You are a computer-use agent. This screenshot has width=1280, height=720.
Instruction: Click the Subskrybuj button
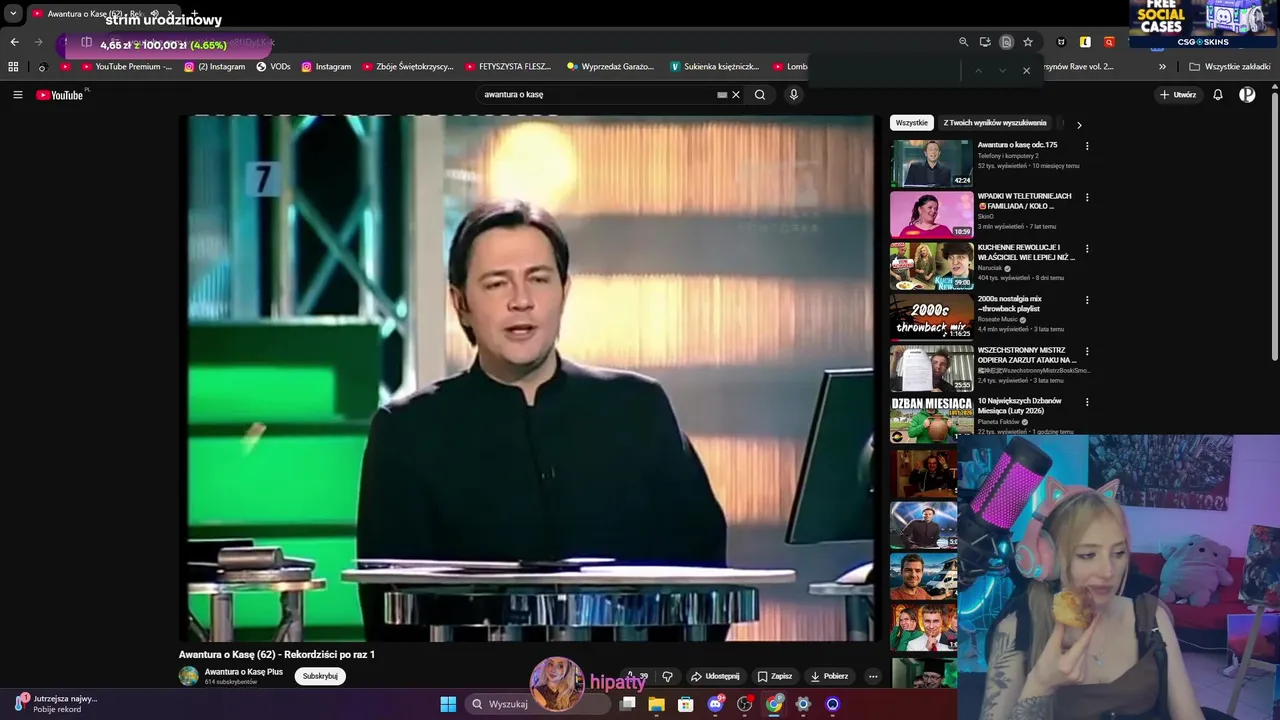pyautogui.click(x=320, y=676)
